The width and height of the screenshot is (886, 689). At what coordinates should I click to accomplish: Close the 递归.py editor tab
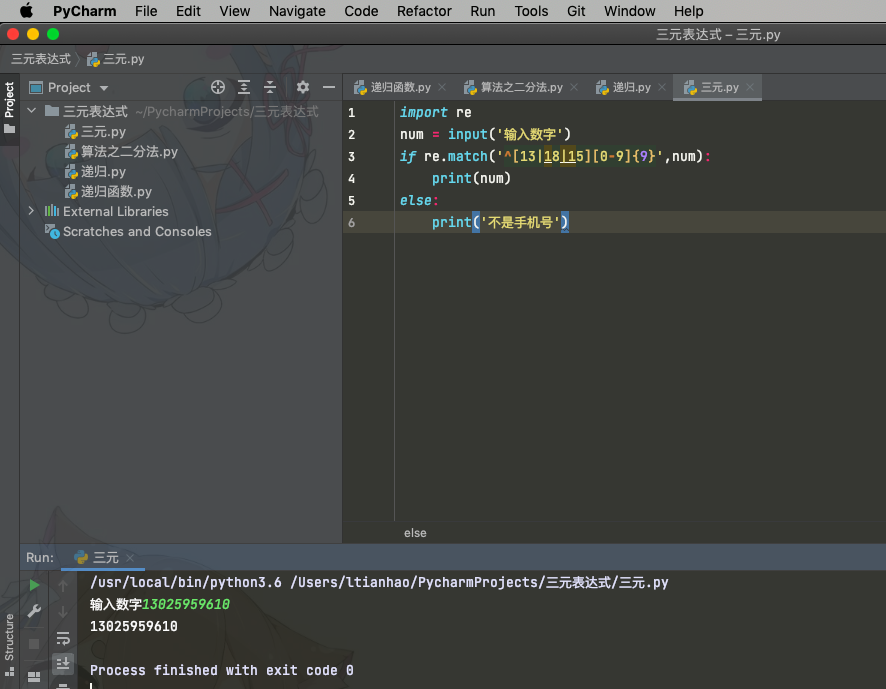point(662,87)
